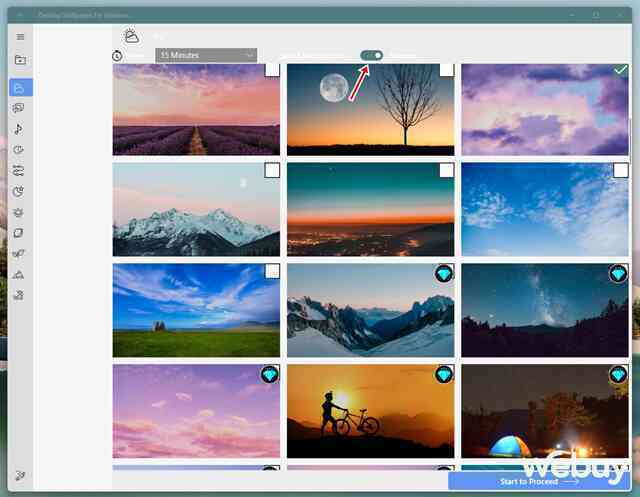
Task: Open the moon icon in the sidebar
Action: [18, 191]
